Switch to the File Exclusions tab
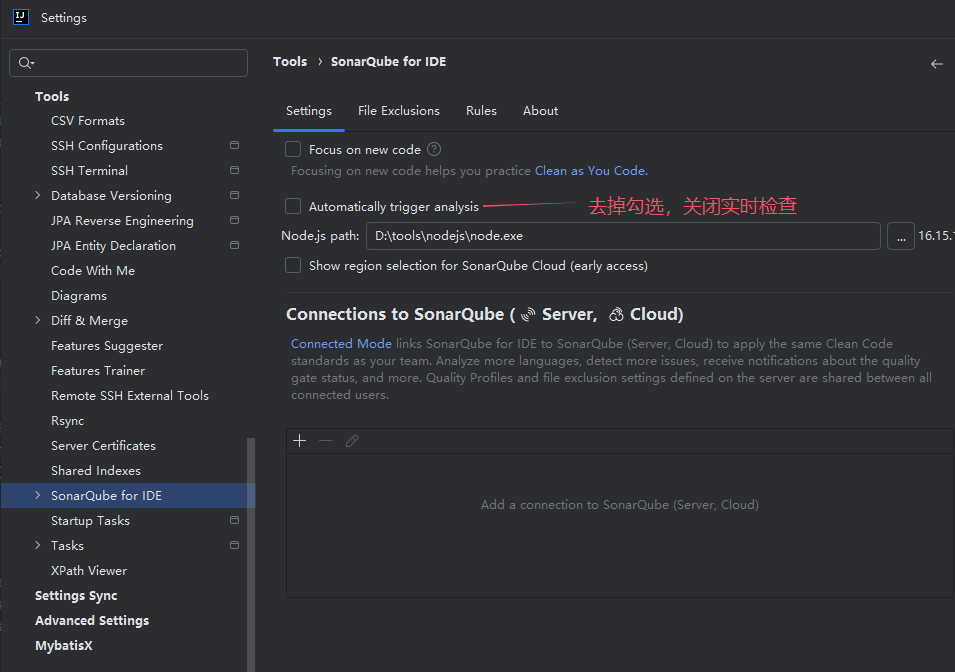The width and height of the screenshot is (955, 672). pos(398,111)
